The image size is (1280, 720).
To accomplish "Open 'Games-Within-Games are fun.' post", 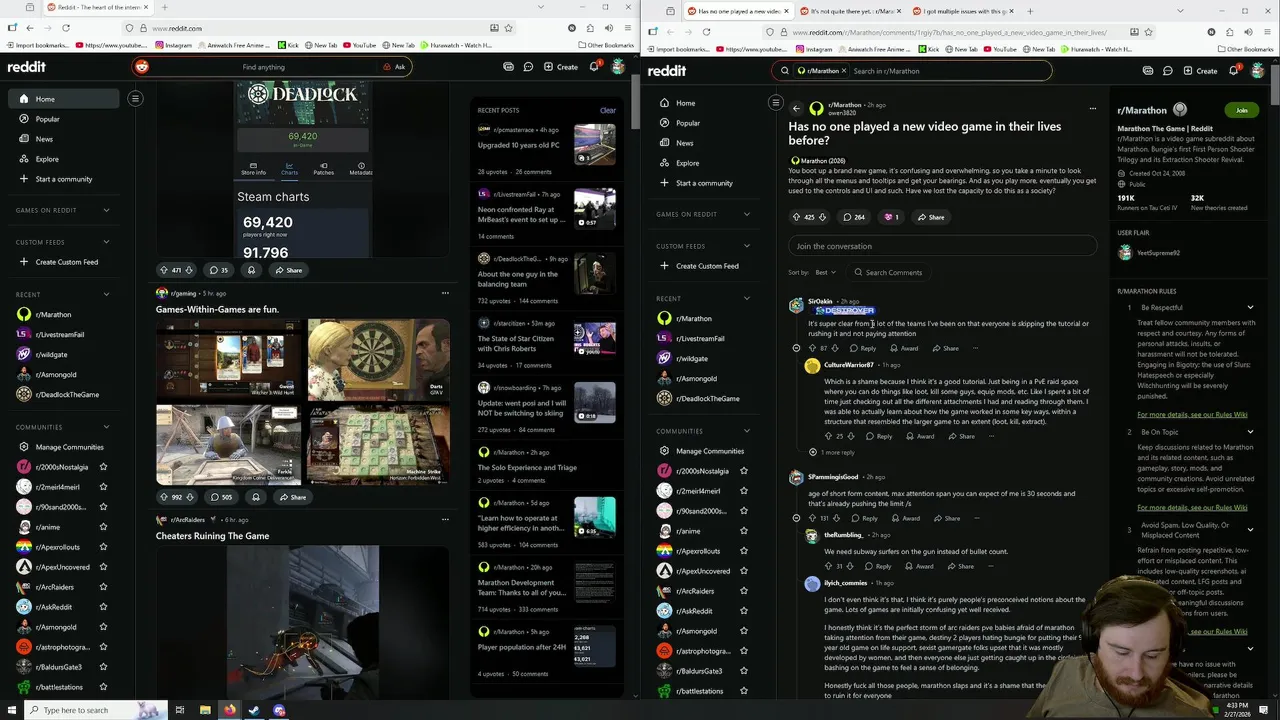I will point(217,310).
